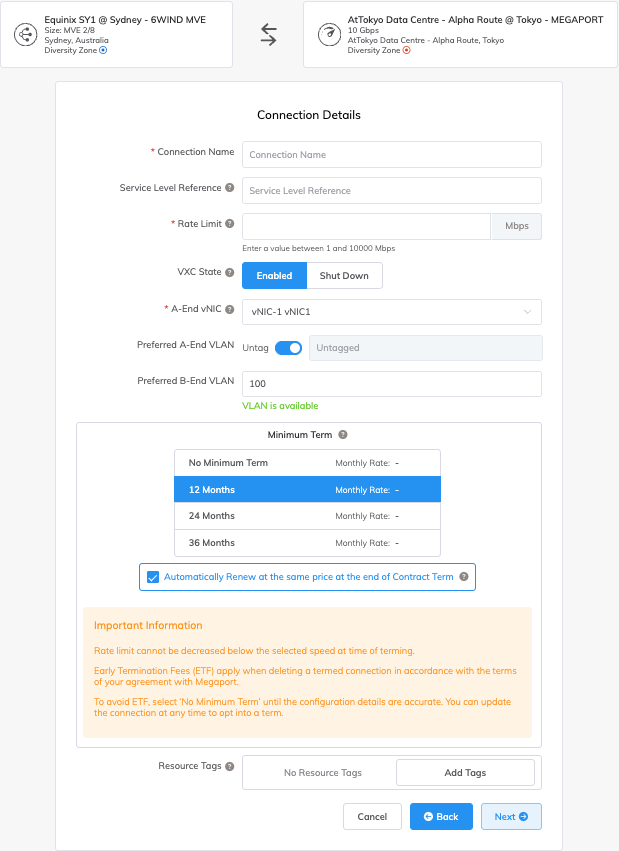Open the A-End vNIC dropdown
619x851 pixels.
(391, 312)
